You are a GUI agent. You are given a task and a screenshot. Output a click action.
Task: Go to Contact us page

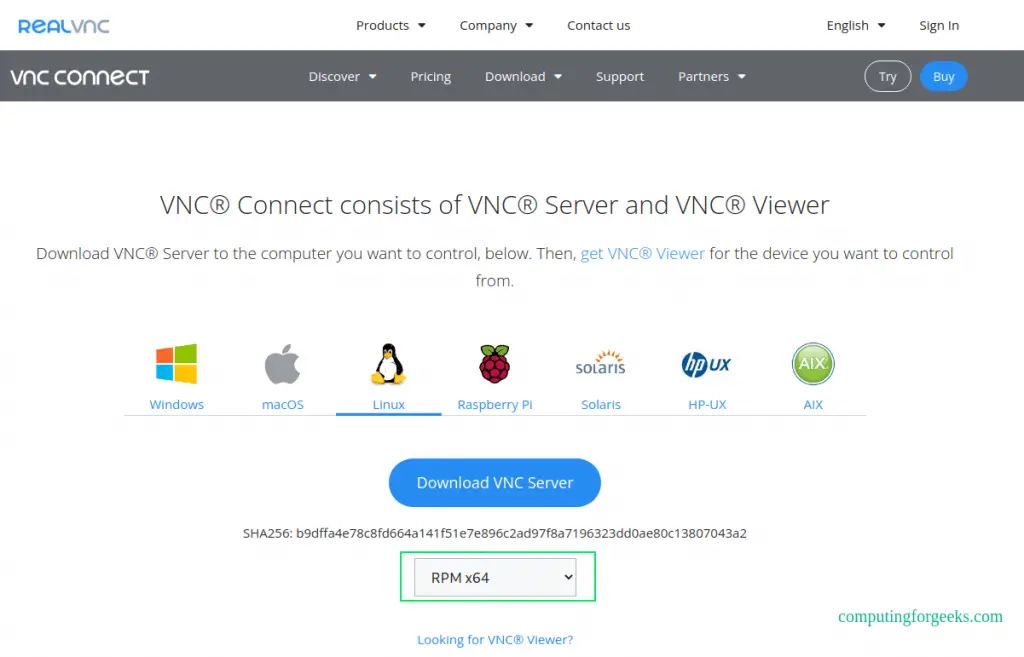[598, 25]
